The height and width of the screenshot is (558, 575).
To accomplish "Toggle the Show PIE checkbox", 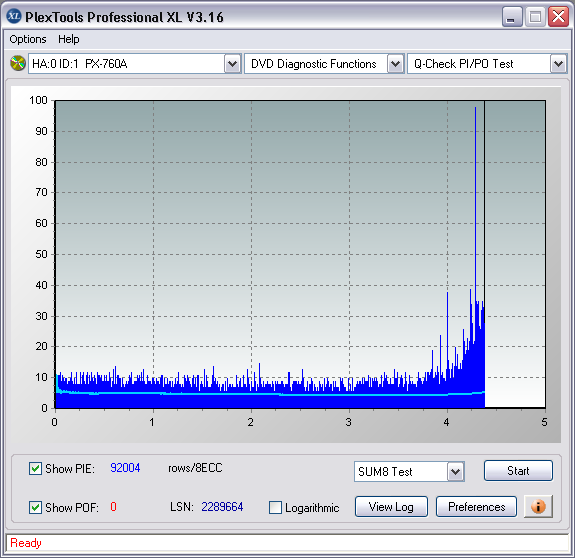I will pyautogui.click(x=35, y=468).
